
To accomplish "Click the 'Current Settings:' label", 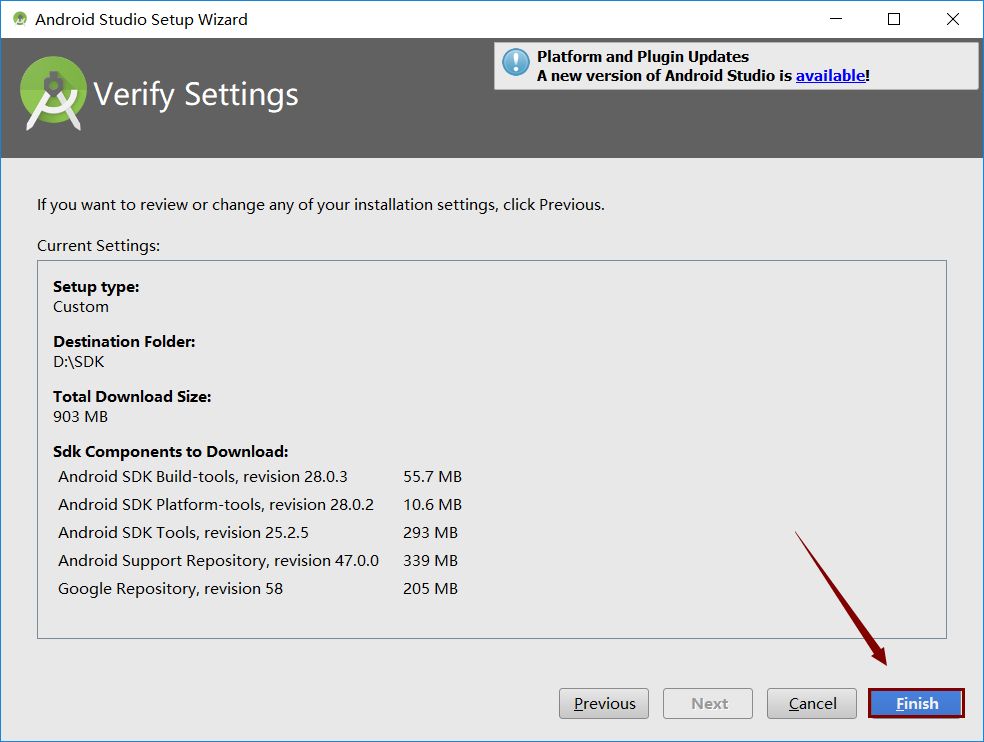I will [99, 245].
